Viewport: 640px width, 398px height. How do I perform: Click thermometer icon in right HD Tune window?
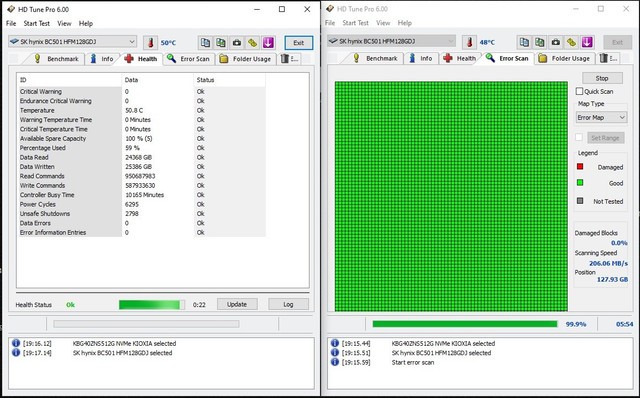tap(469, 42)
